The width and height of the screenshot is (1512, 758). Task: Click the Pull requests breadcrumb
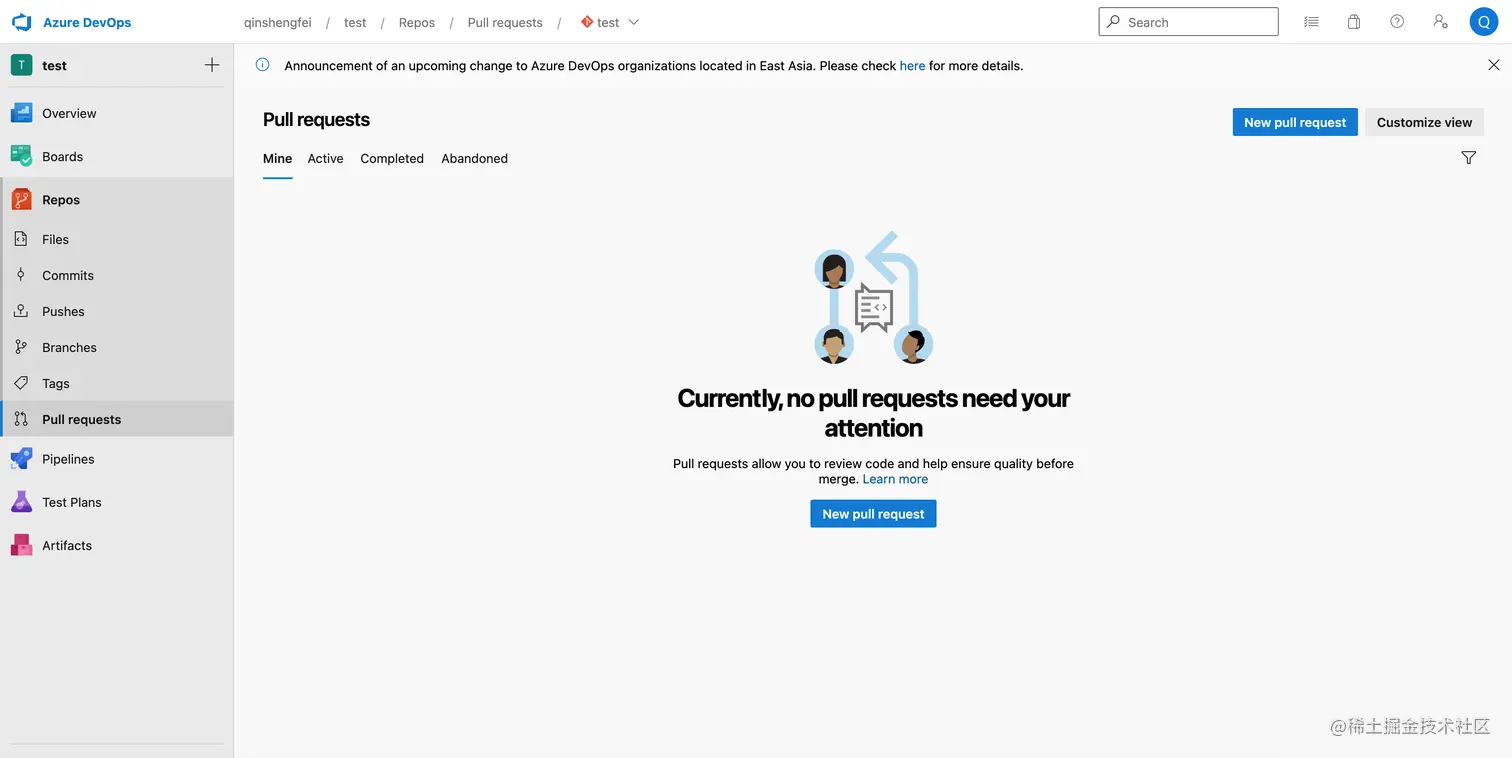[x=505, y=22]
